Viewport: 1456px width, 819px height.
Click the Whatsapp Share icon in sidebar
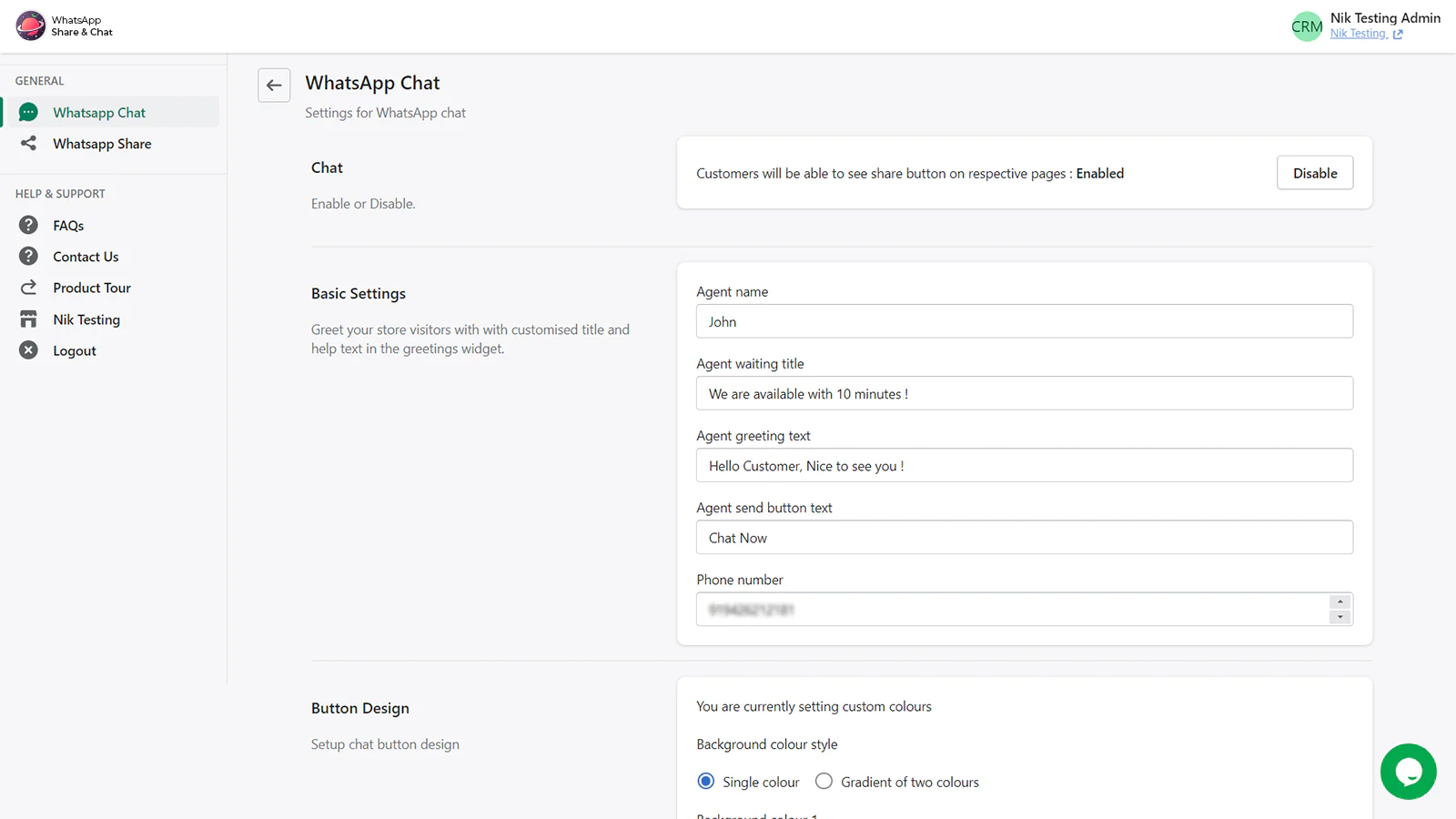click(x=29, y=144)
